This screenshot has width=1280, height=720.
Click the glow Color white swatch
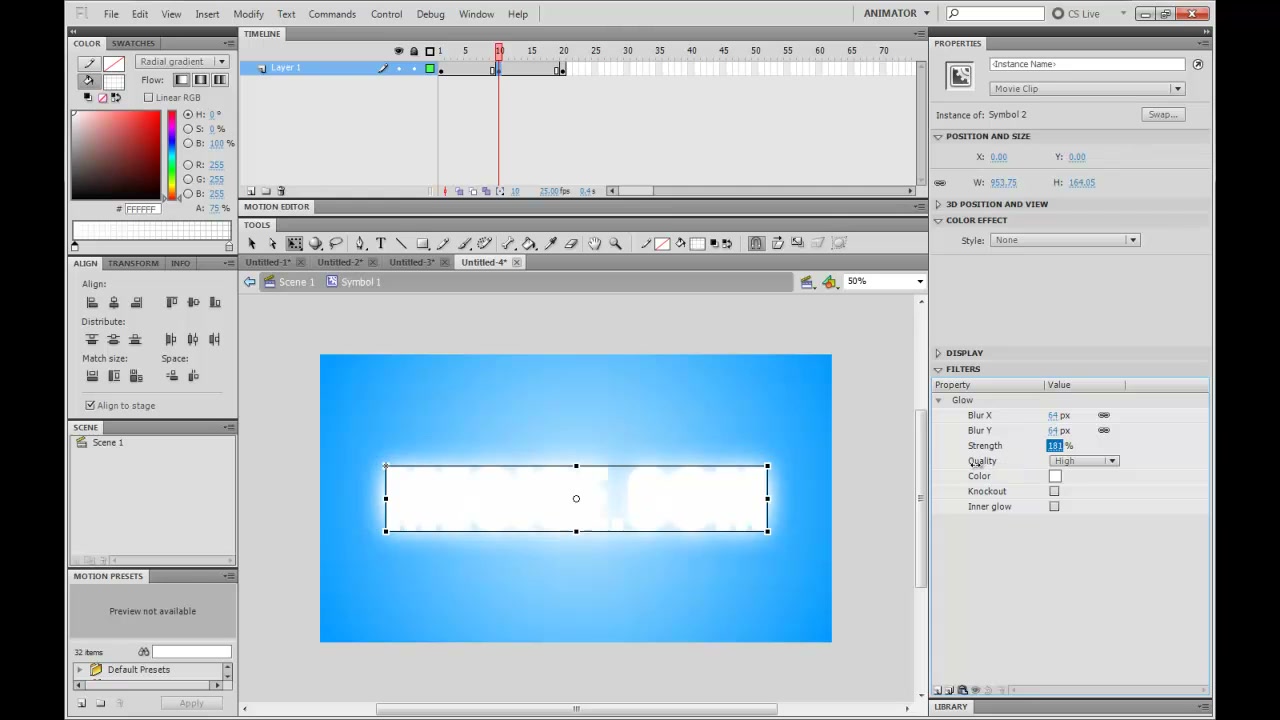(1055, 476)
